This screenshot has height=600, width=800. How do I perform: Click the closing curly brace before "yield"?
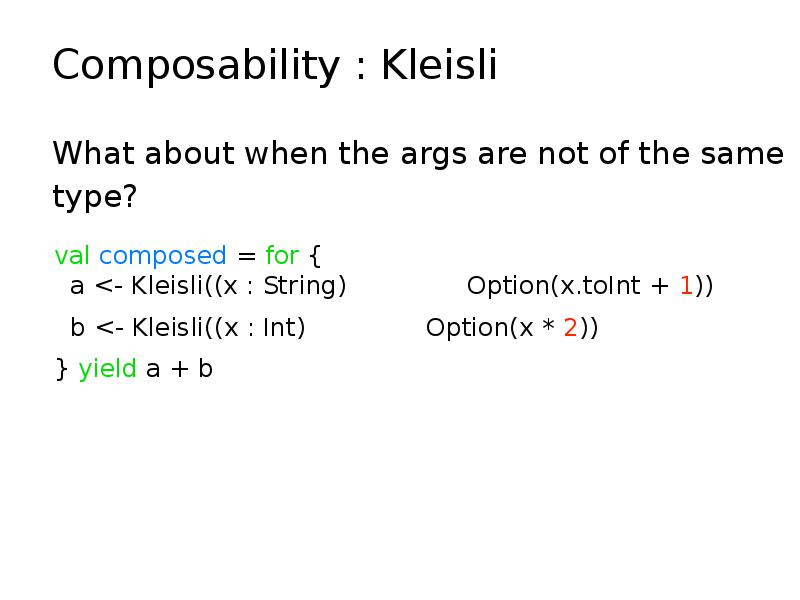click(61, 369)
